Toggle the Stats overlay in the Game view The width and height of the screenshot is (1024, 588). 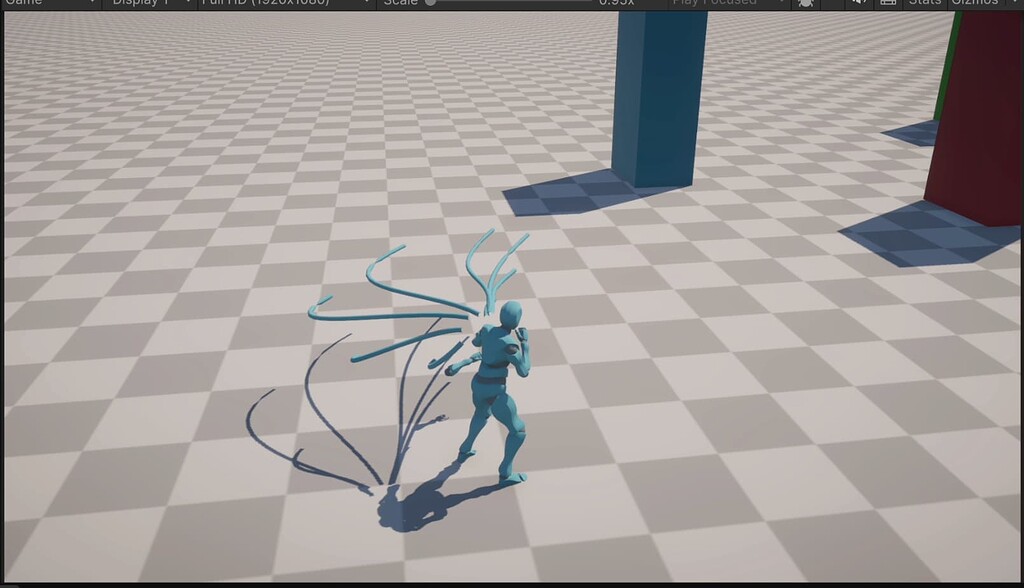pos(925,4)
